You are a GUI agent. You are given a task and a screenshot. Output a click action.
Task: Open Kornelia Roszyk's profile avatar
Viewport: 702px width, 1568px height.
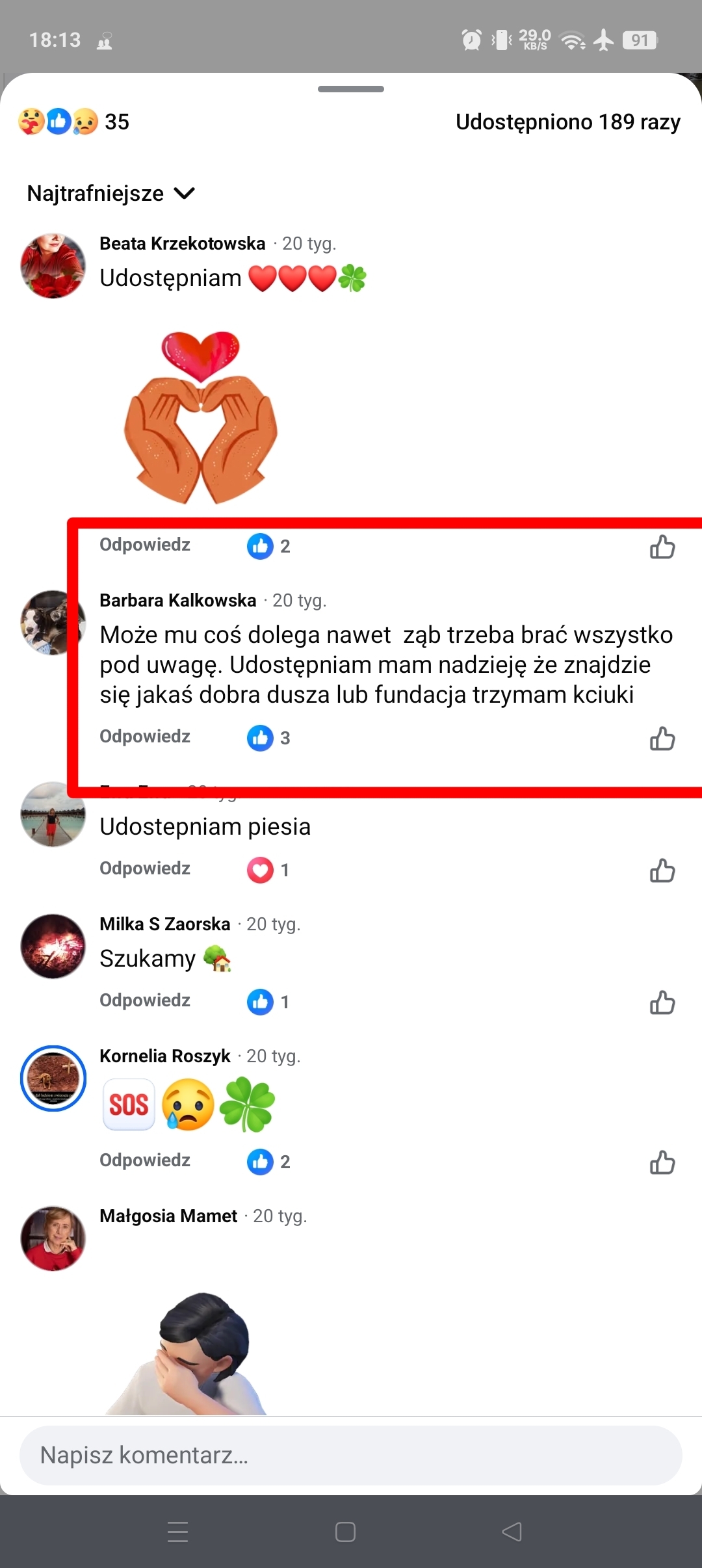(x=53, y=1078)
